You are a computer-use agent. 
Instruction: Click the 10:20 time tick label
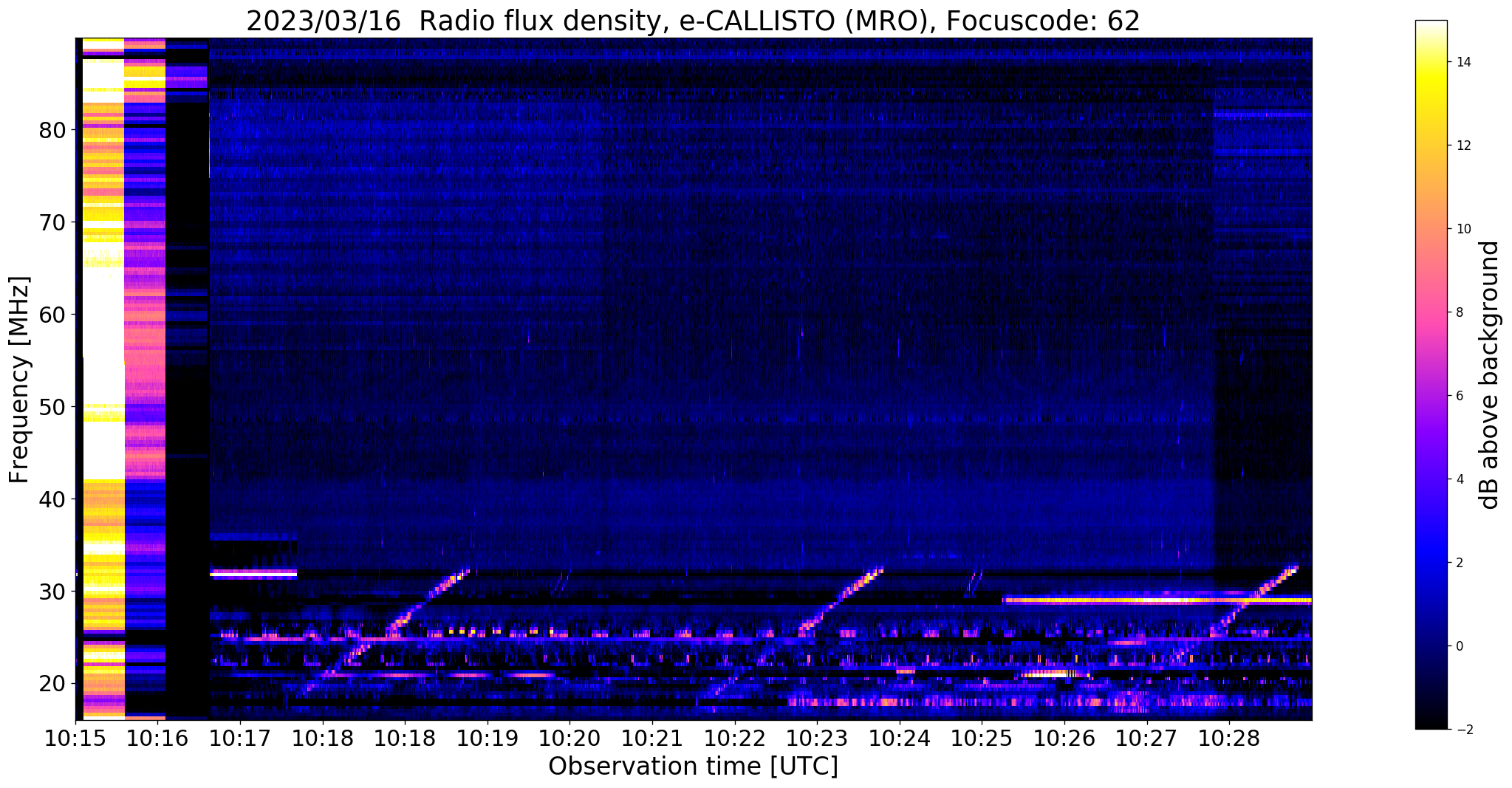[x=569, y=739]
